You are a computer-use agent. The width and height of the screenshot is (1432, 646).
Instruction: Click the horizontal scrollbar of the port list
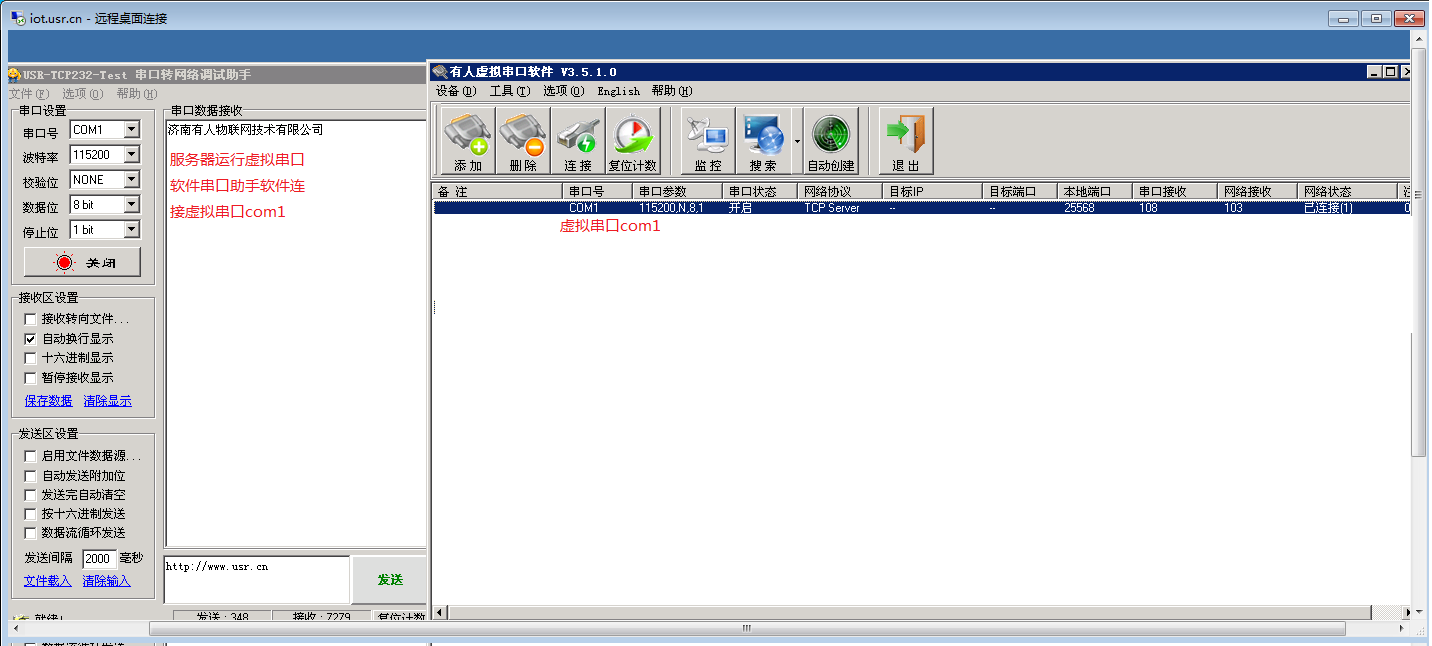pyautogui.click(x=900, y=612)
